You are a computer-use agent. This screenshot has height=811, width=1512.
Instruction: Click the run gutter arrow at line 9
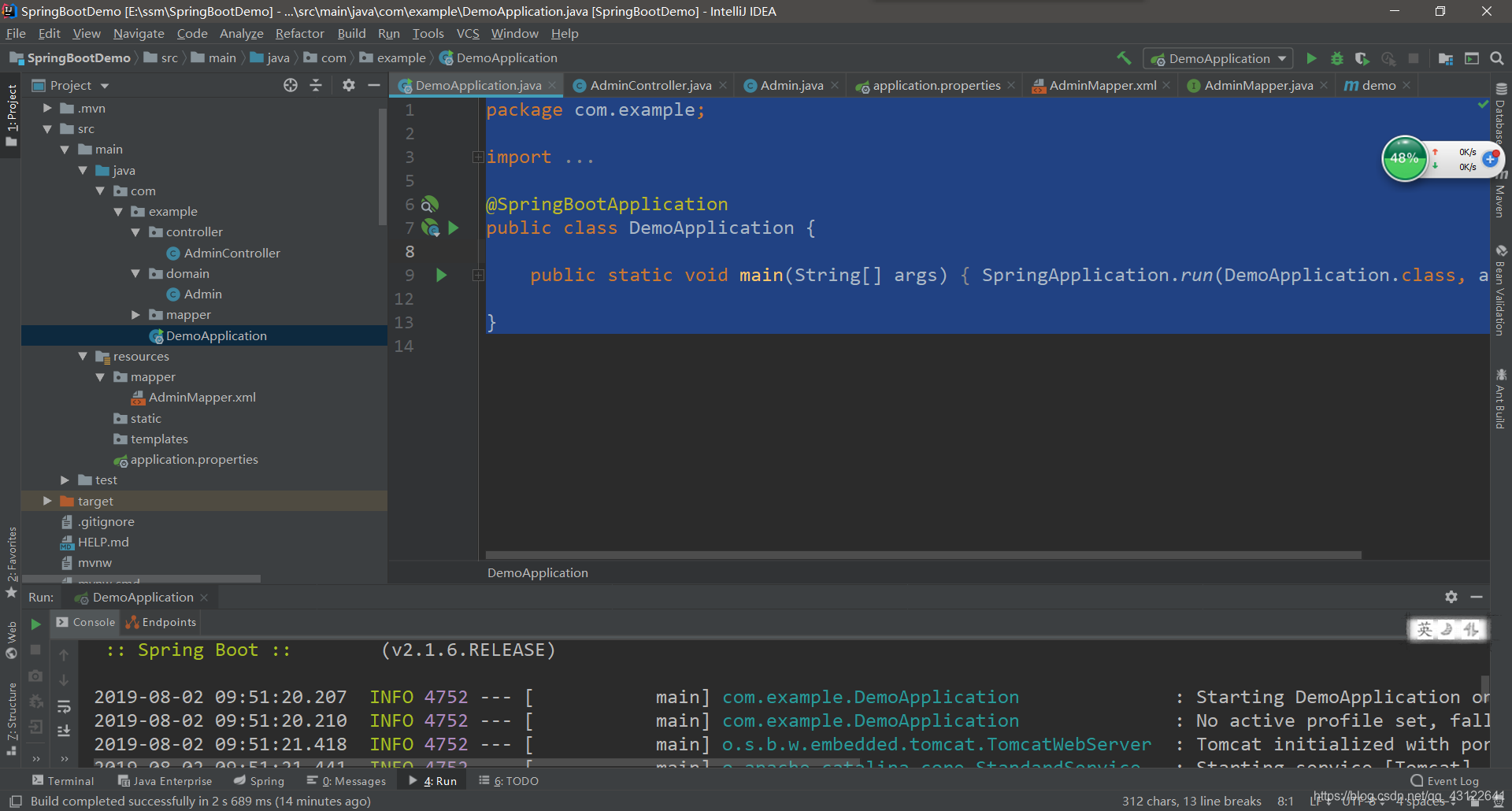(442, 275)
